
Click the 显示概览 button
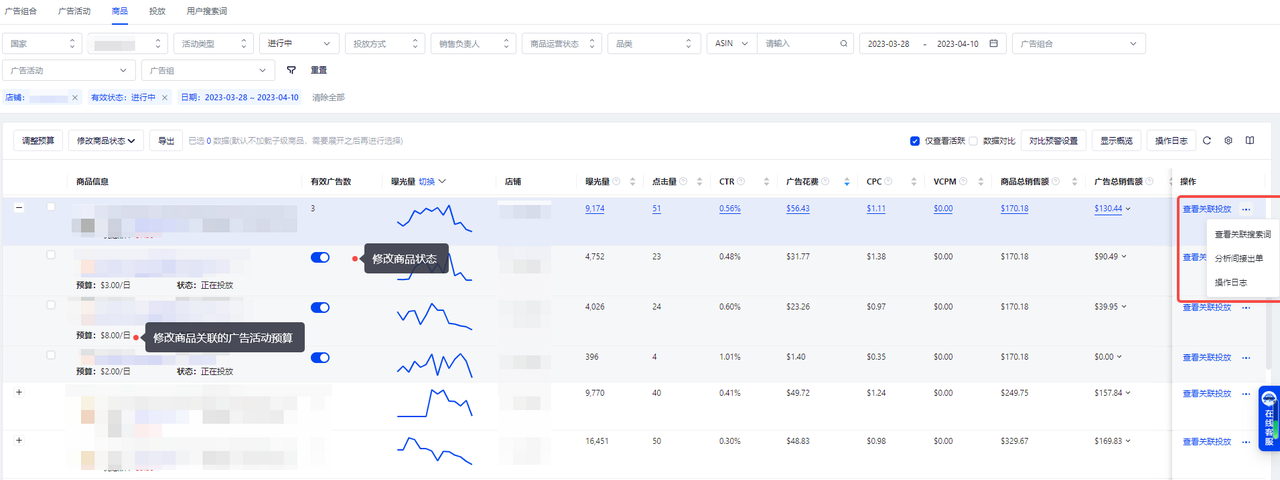point(1117,141)
